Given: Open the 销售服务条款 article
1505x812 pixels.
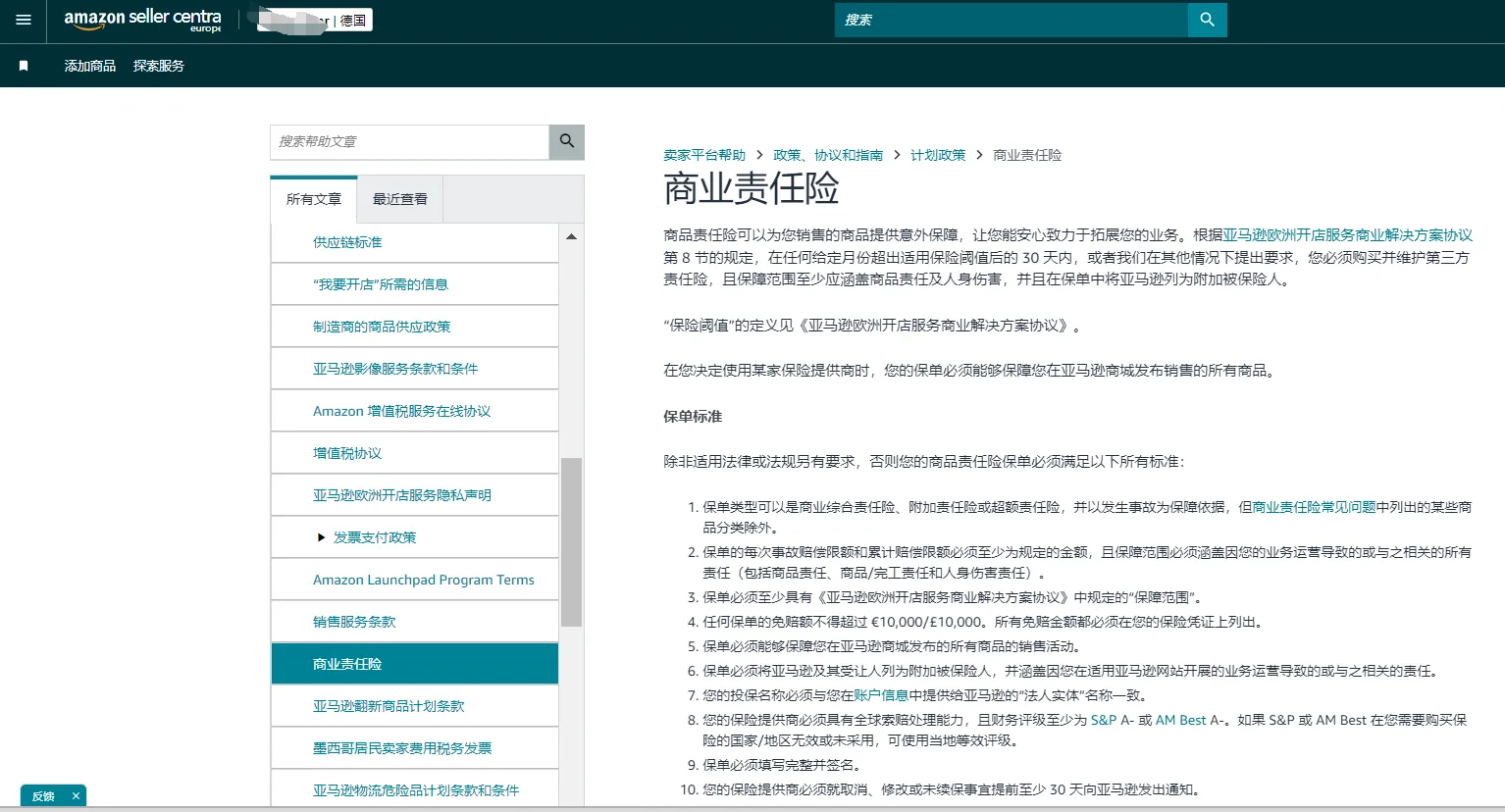Looking at the screenshot, I should tap(354, 622).
